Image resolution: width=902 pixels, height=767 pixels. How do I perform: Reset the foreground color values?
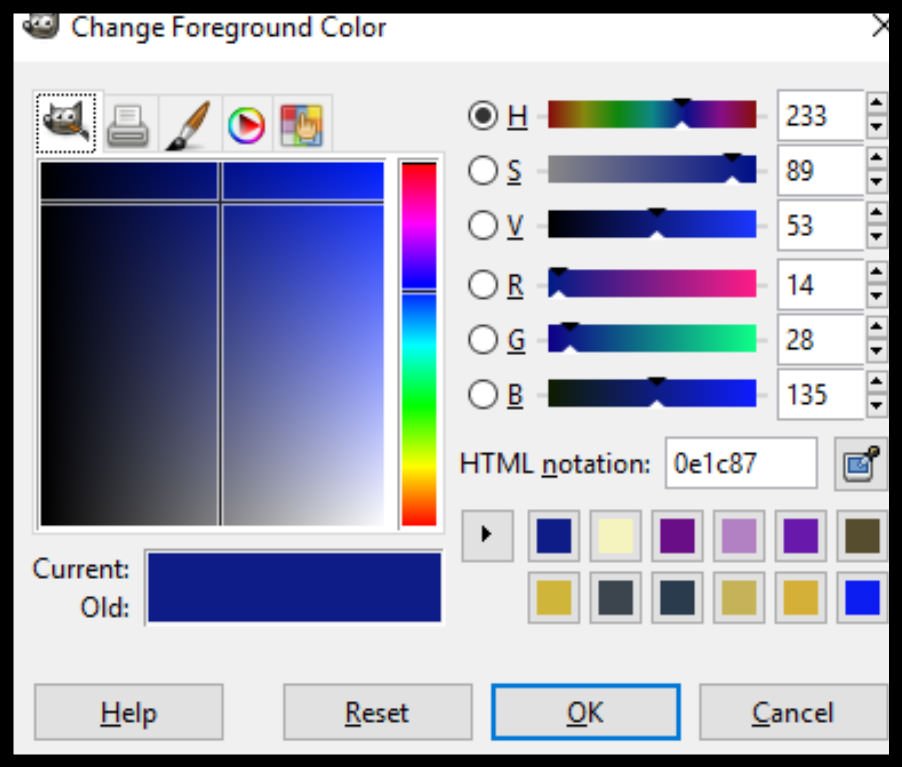tap(377, 712)
